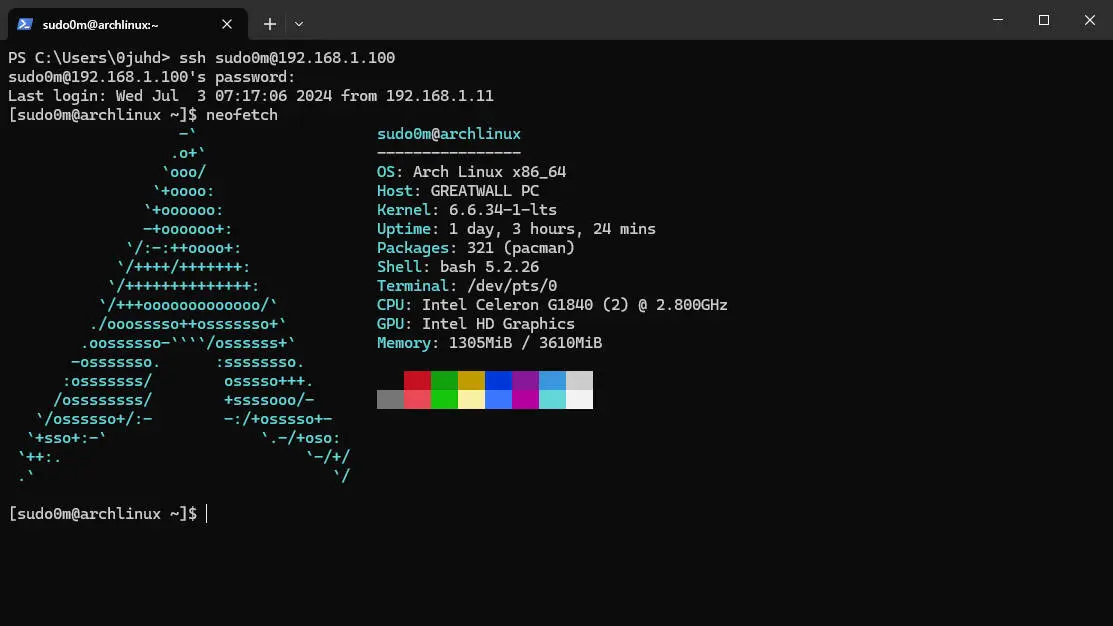Click the 'Uptime: 1 day, 3 hours' line
Viewport: 1113px width, 626px height.
(x=516, y=229)
